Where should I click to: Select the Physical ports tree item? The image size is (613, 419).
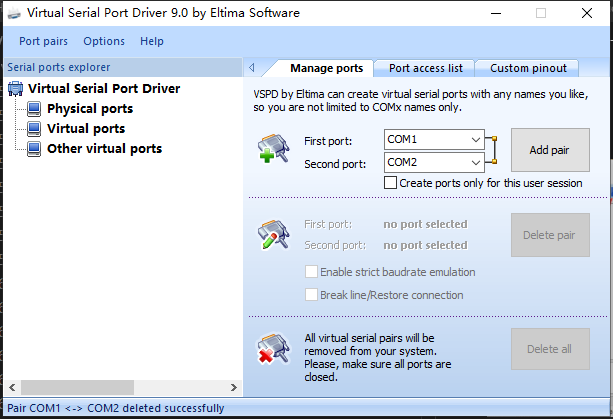[90, 109]
